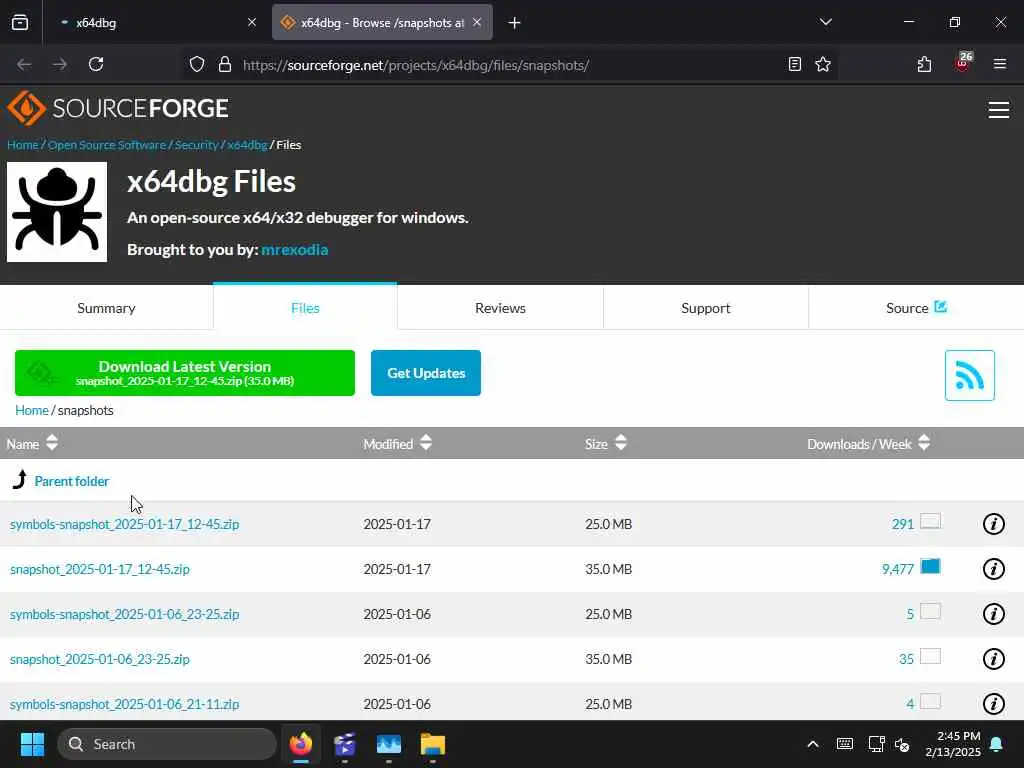
Task: Click the 35 downloads count link
Action: (906, 659)
